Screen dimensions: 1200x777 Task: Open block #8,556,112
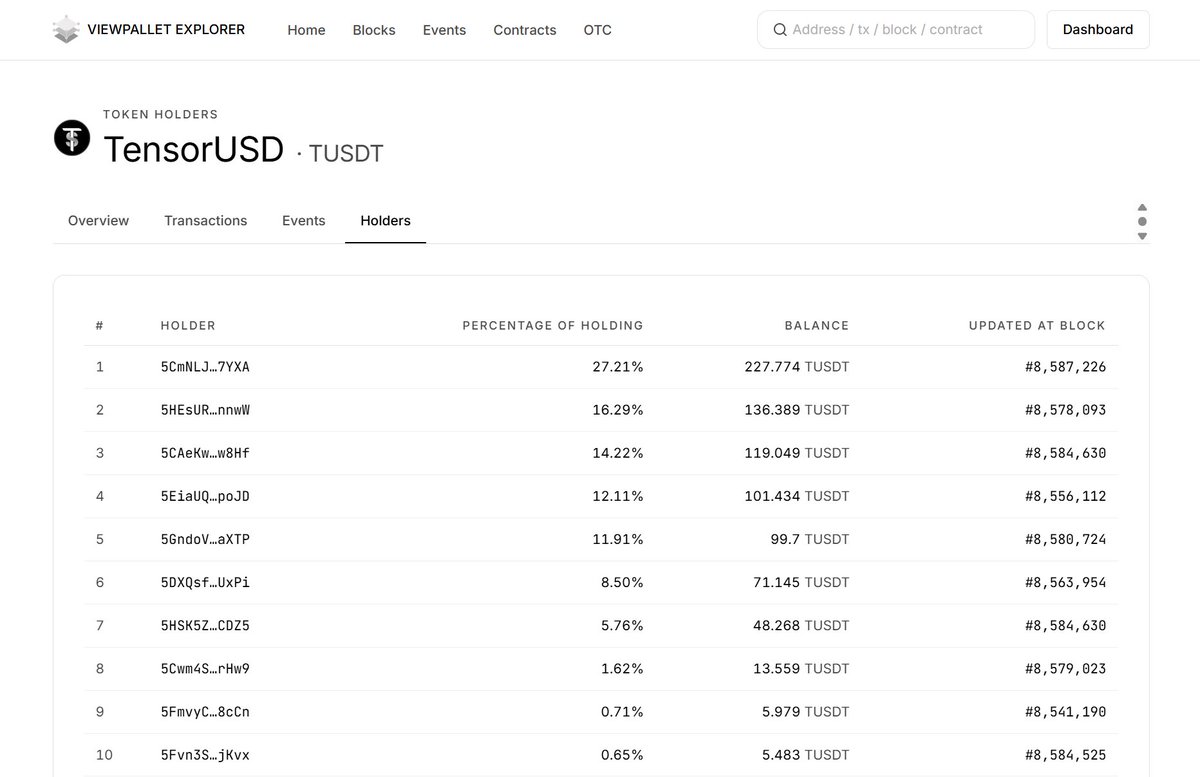[x=1065, y=496]
